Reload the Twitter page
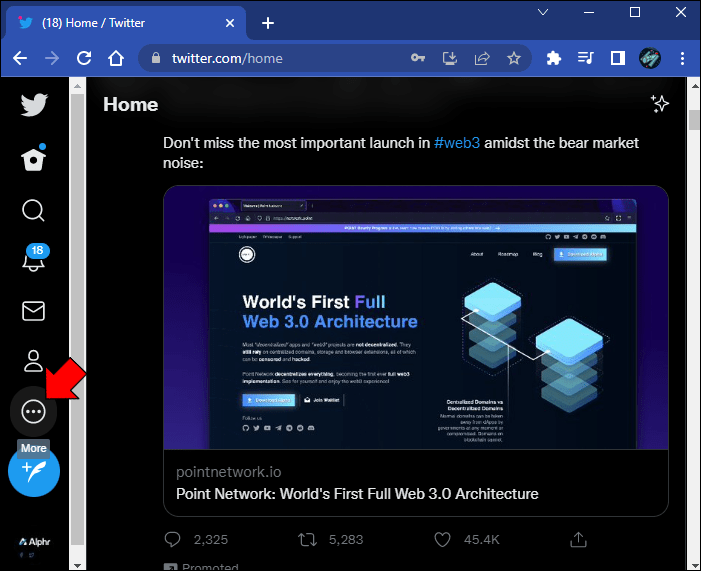Image resolution: width=701 pixels, height=571 pixels. click(84, 58)
